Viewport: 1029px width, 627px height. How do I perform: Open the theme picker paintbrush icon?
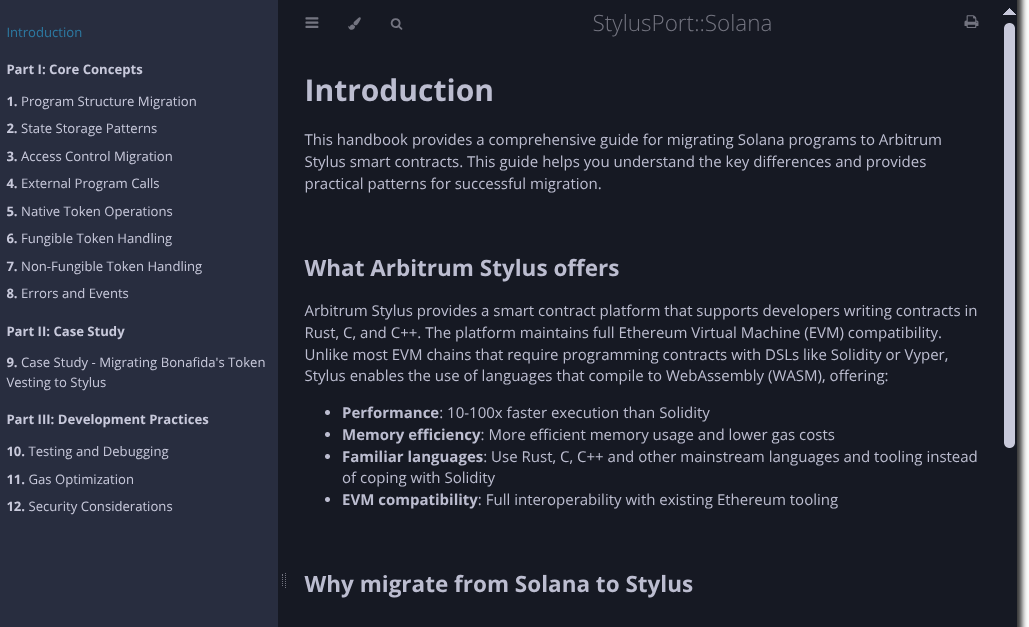[354, 24]
